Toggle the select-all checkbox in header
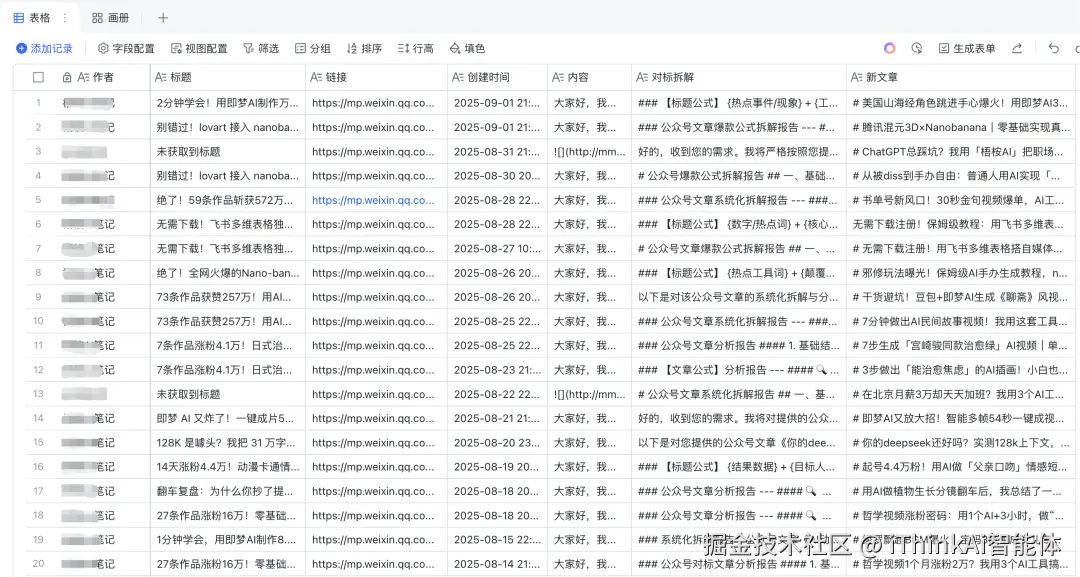Viewport: 1080px width, 577px height. coord(39,77)
